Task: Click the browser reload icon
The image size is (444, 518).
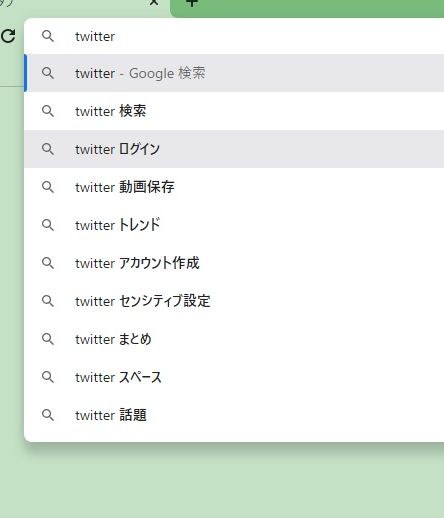Action: coord(8,36)
